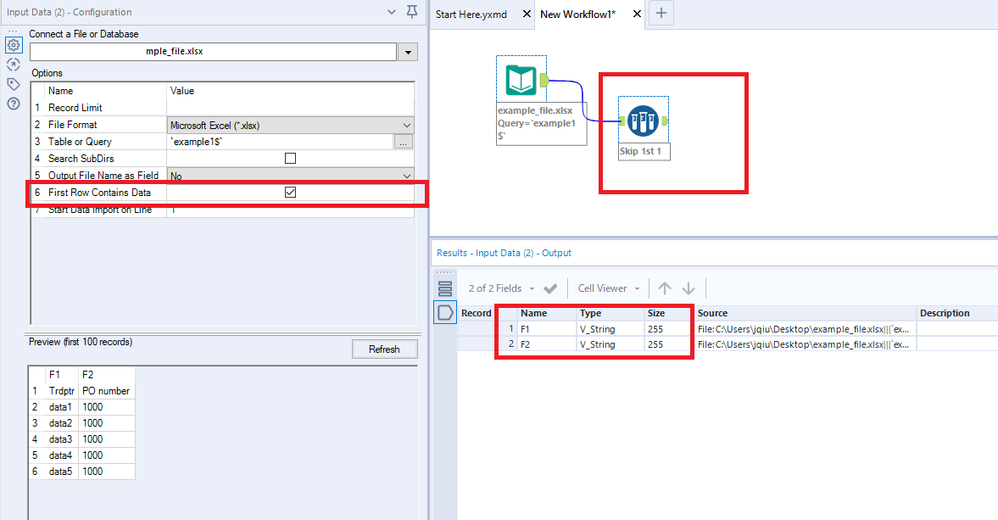Switch to the Start Here.yxmd tab
Image resolution: width=998 pixels, height=520 pixels.
[472, 14]
